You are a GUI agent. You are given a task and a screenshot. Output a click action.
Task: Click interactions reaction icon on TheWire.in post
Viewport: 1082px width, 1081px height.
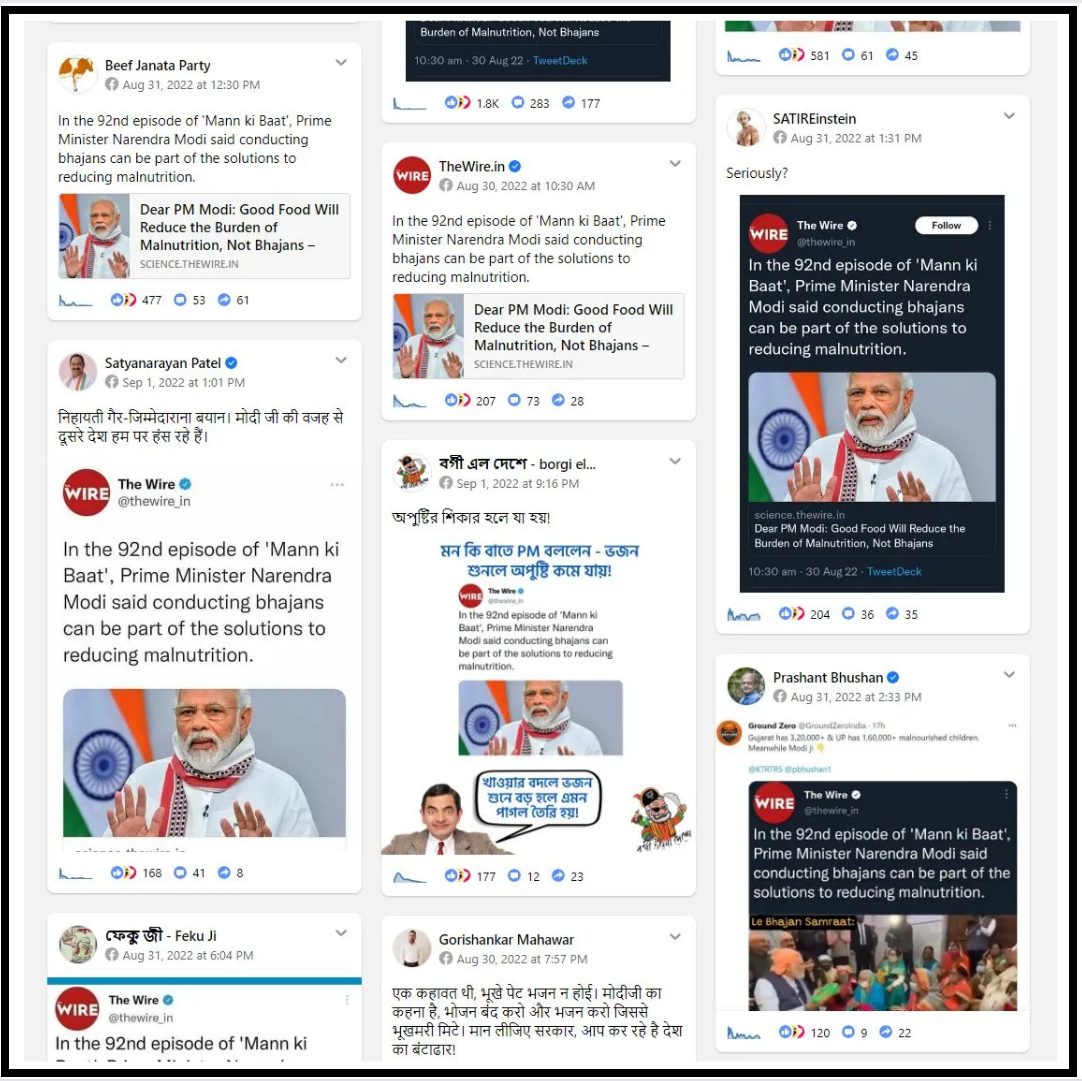coord(457,400)
